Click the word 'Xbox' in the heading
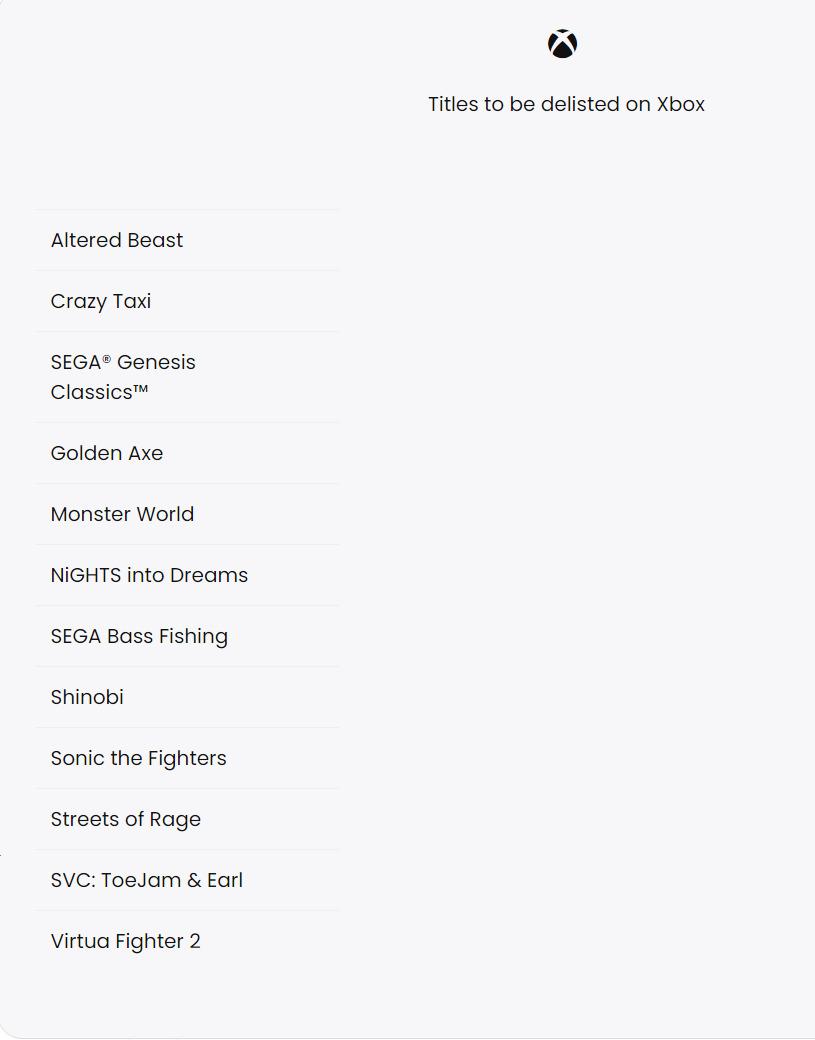This screenshot has width=815, height=1040. [681, 104]
